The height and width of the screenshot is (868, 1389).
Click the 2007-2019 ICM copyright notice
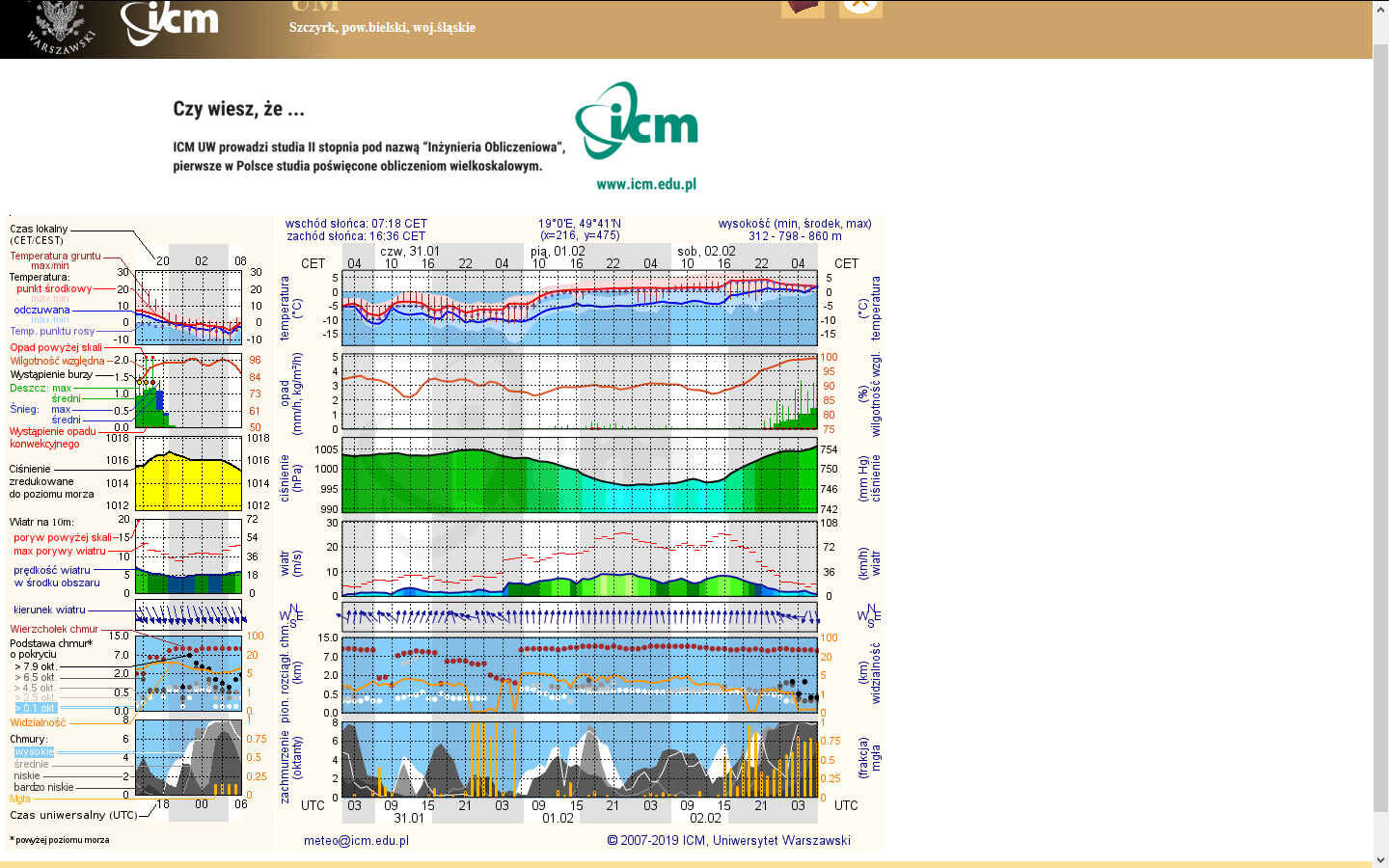(729, 841)
